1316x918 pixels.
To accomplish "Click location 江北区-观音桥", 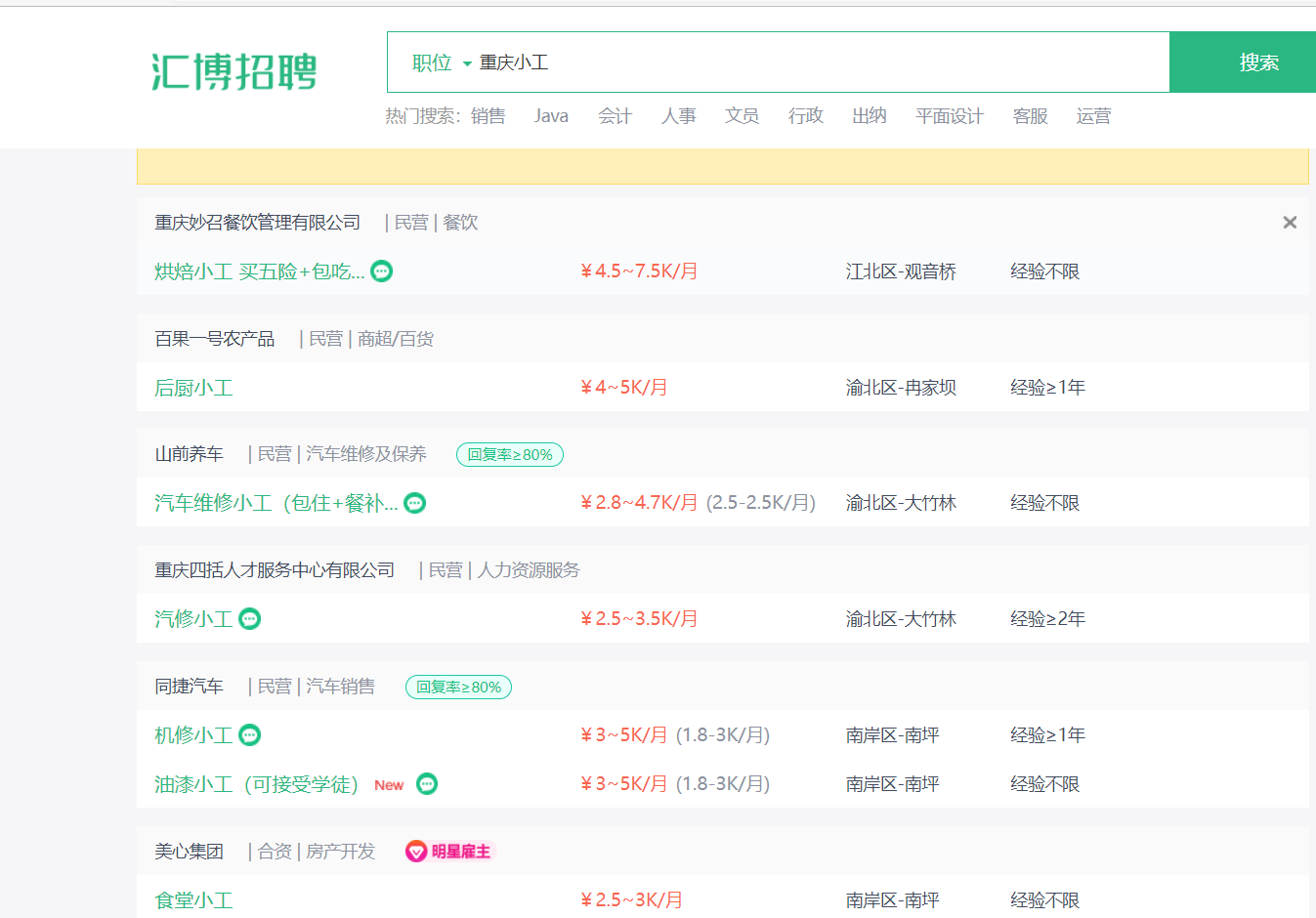I will pyautogui.click(x=901, y=271).
